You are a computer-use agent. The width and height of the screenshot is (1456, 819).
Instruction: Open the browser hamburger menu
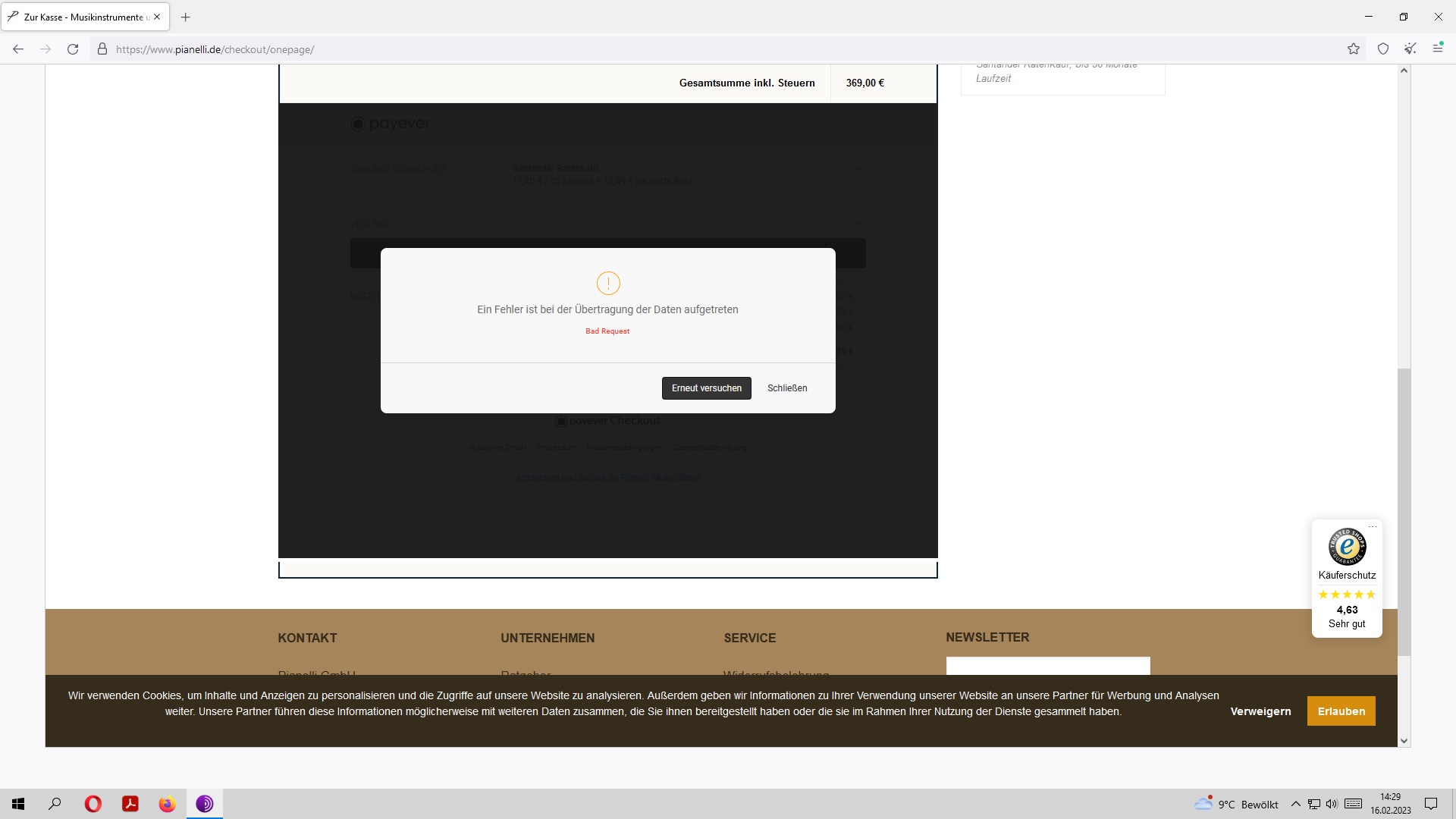[x=1437, y=49]
